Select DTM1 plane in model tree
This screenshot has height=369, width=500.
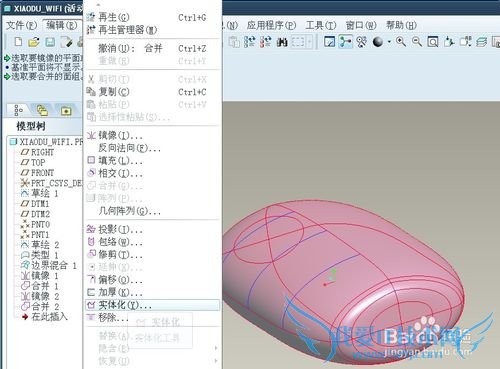(x=35, y=204)
